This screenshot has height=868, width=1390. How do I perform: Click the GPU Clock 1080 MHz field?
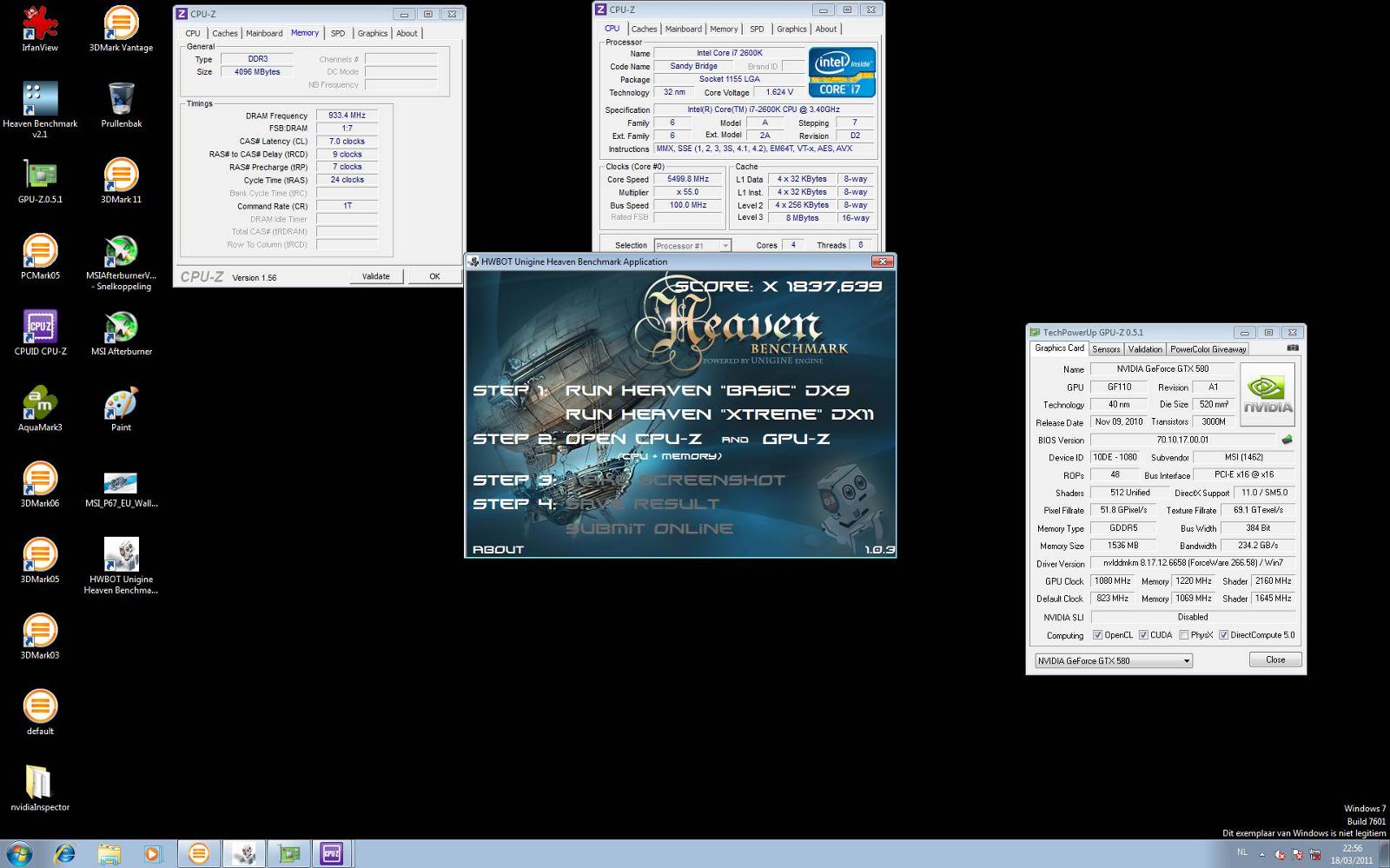[x=1112, y=580]
